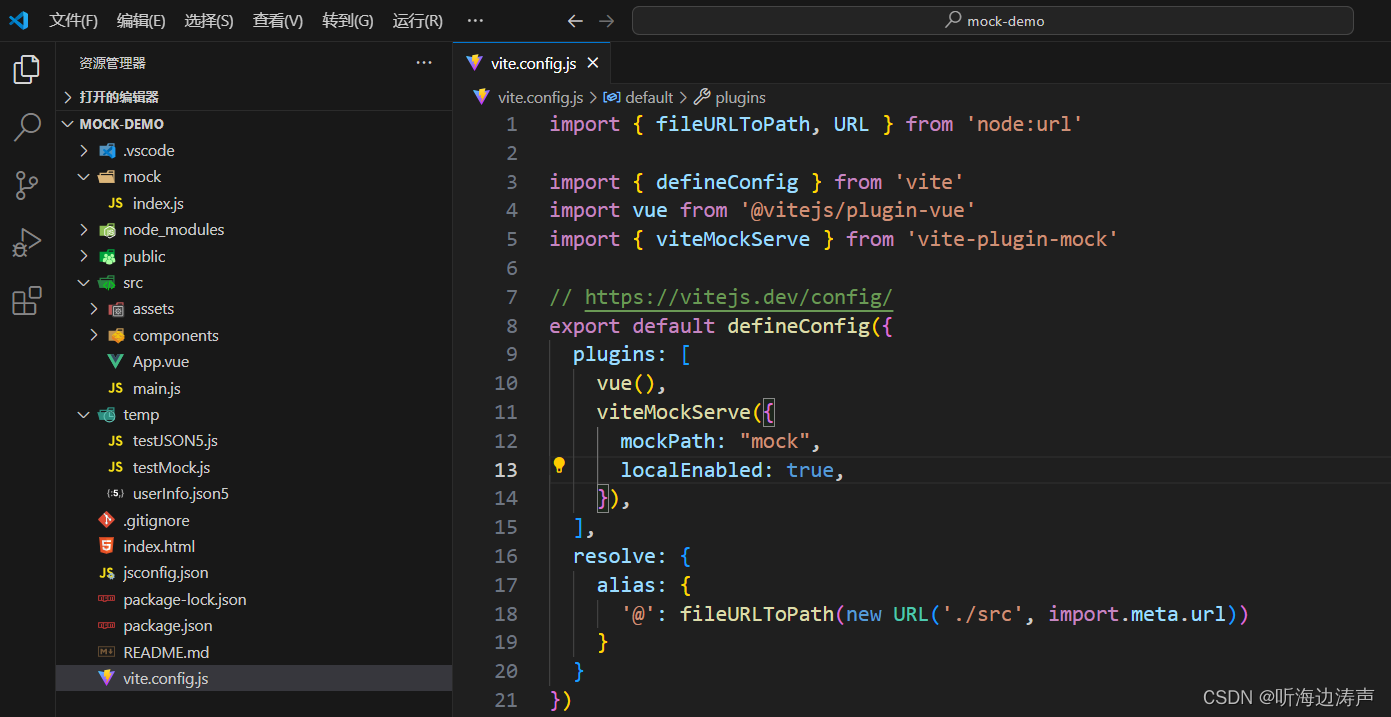The image size is (1391, 717).
Task: Open the Explorer more actions (…) menu
Action: coord(423,62)
